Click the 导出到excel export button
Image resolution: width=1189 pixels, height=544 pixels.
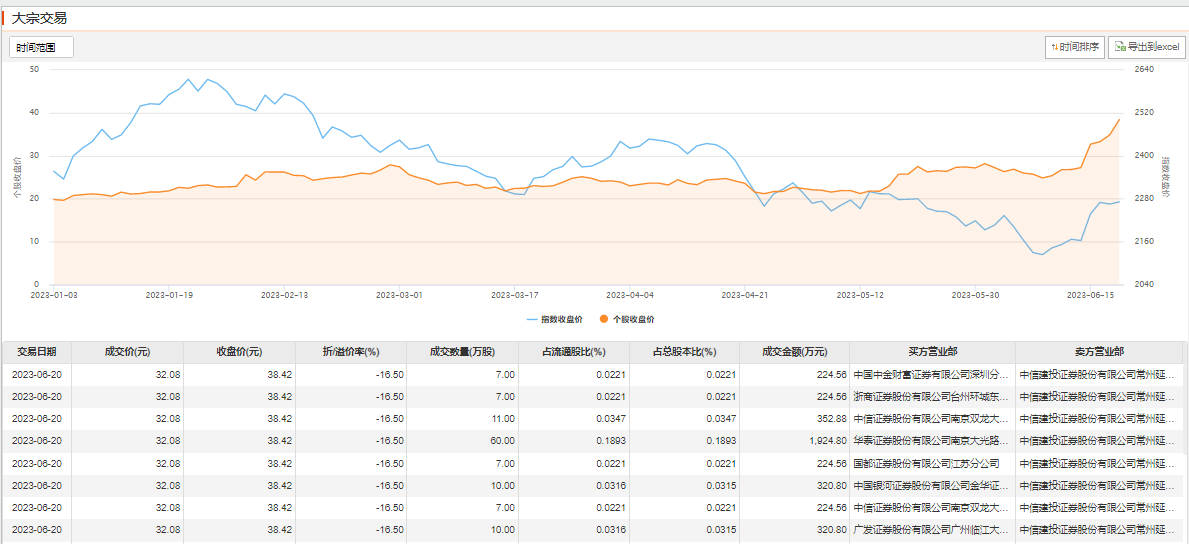[x=1147, y=47]
